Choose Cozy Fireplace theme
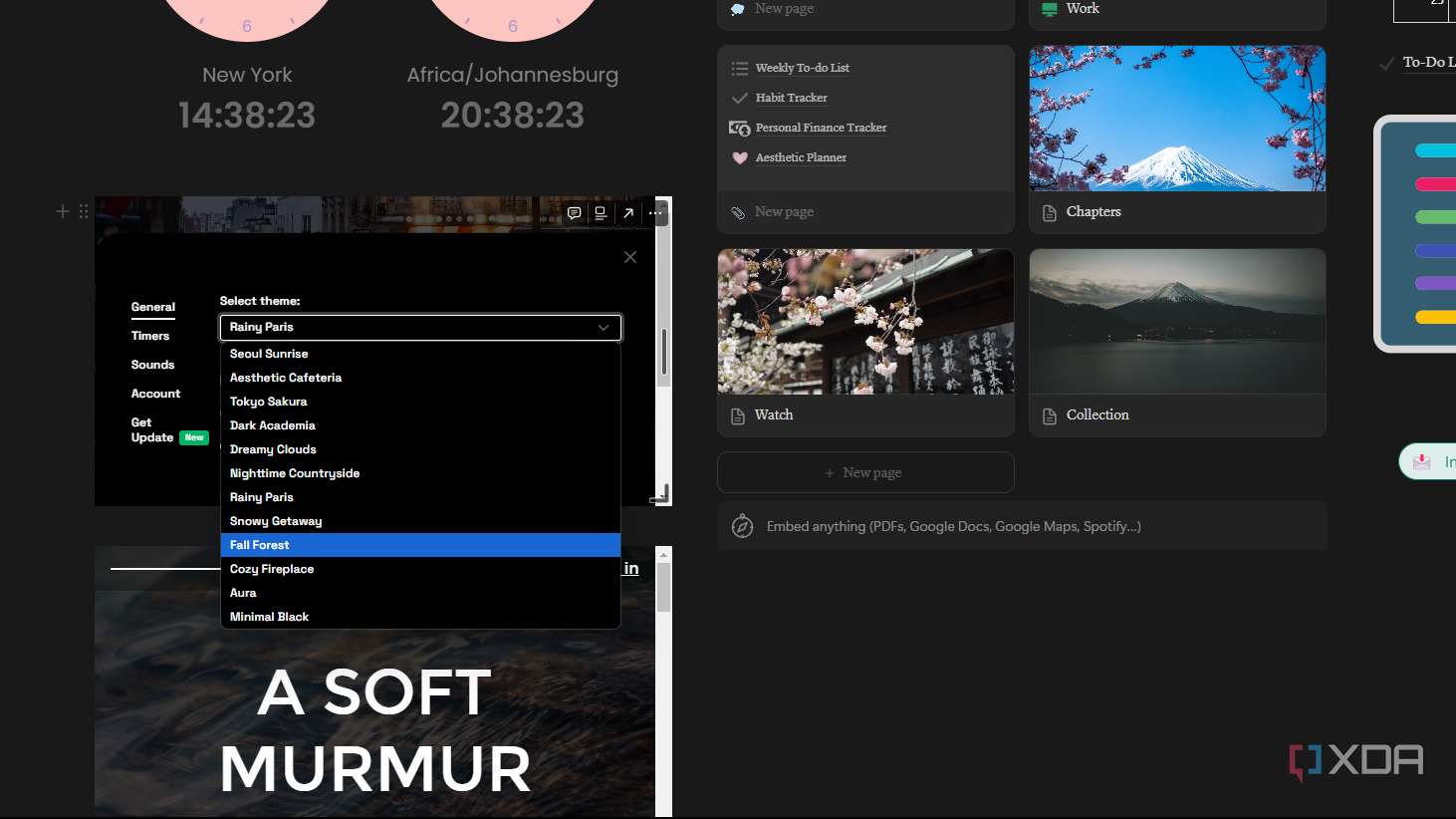The width and height of the screenshot is (1456, 819). coord(420,569)
